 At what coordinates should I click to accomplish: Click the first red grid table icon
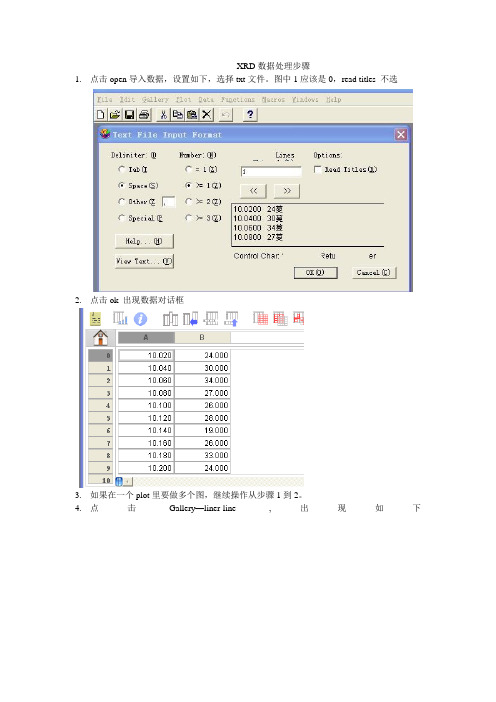[260, 318]
